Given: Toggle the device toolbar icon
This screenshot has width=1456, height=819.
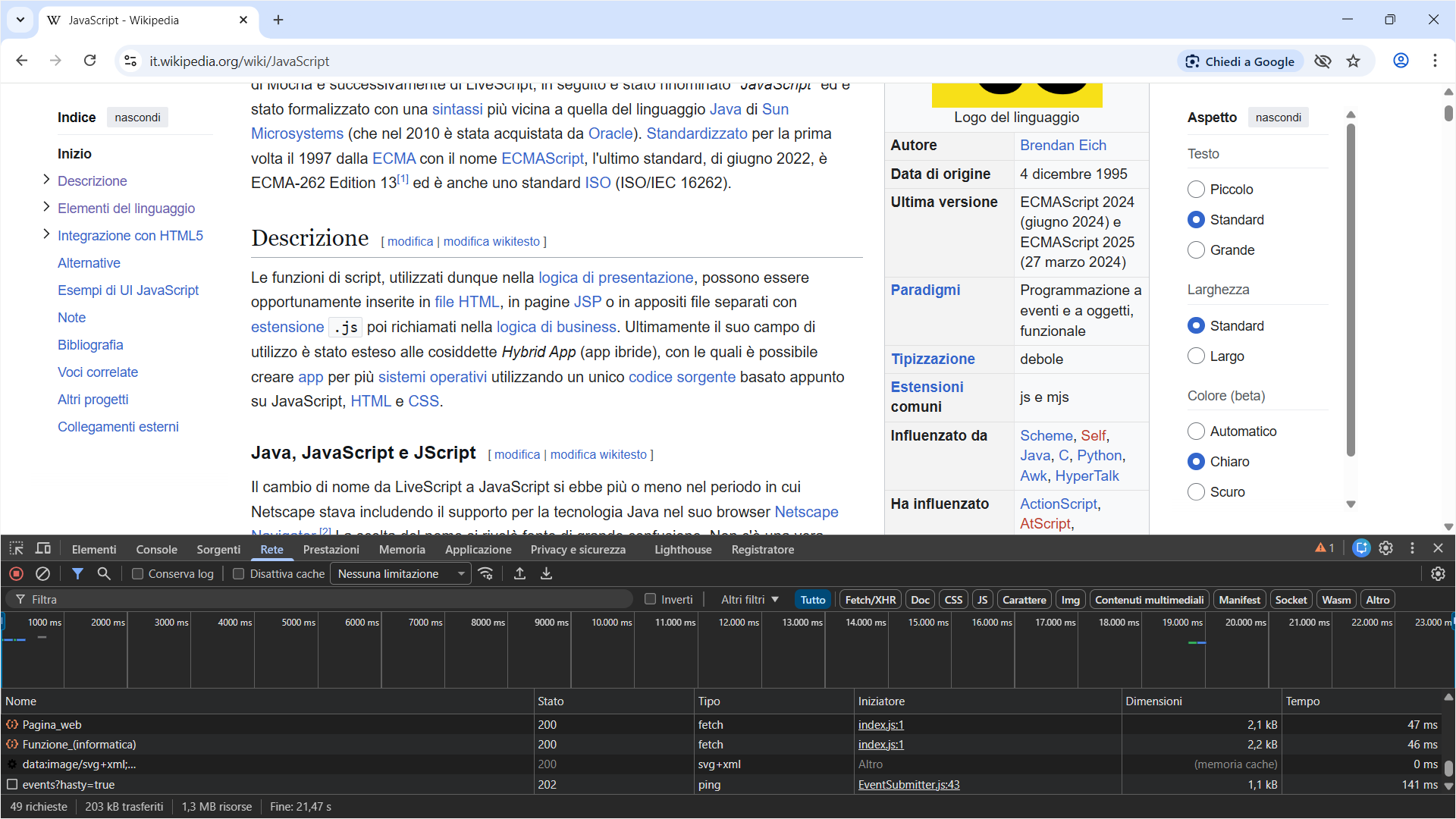Looking at the screenshot, I should tap(43, 548).
